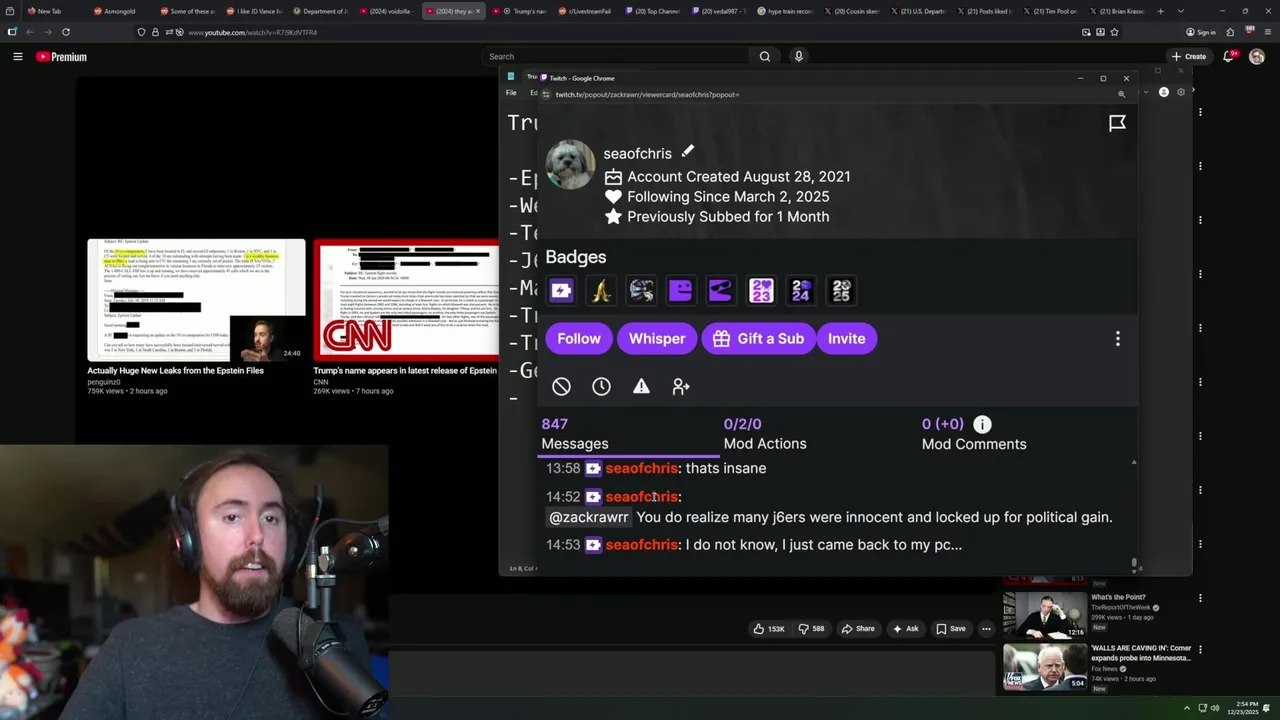Click Gift a Sub button
Image resolution: width=1280 pixels, height=720 pixels.
point(758,338)
